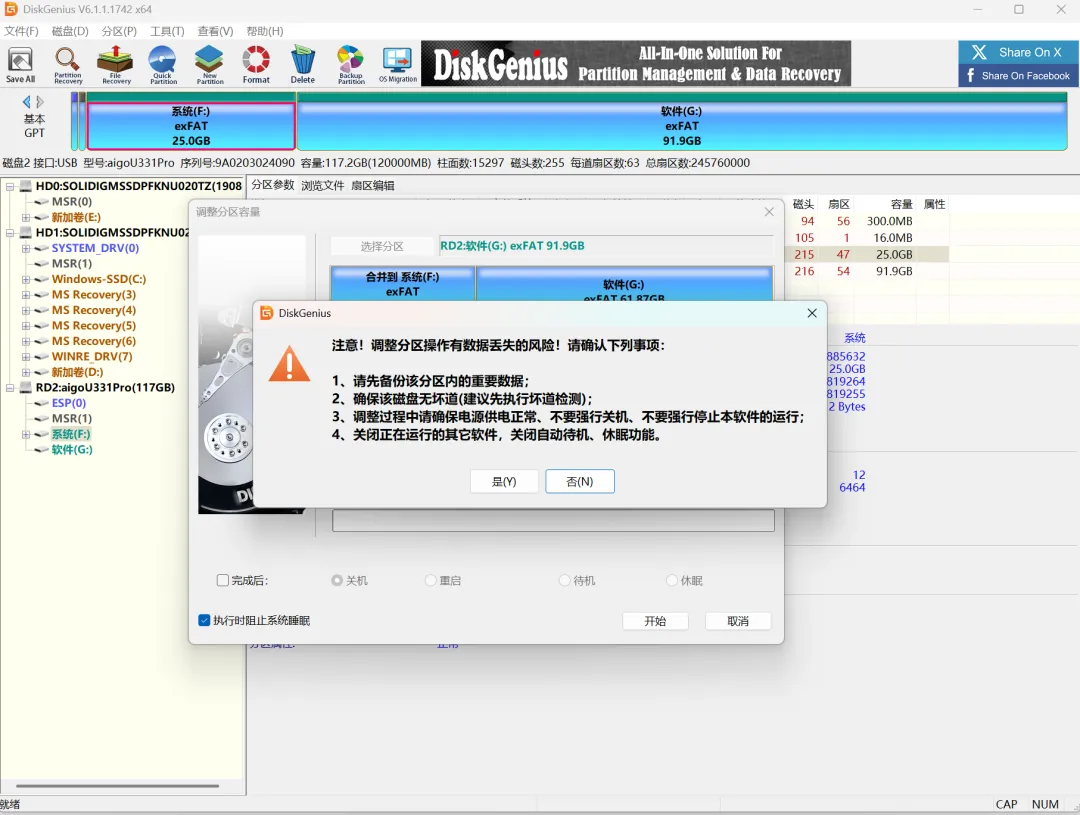
Task: Select MS Recovery(6) in the tree
Action: [x=94, y=341]
